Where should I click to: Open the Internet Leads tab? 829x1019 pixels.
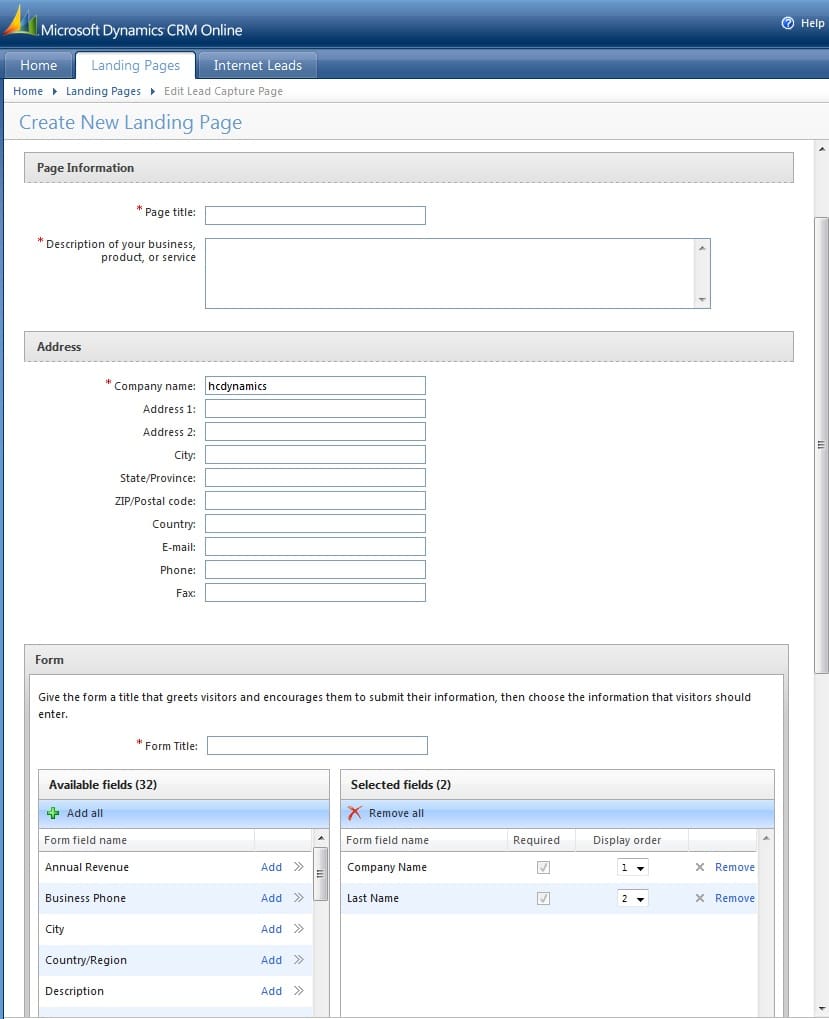click(257, 66)
